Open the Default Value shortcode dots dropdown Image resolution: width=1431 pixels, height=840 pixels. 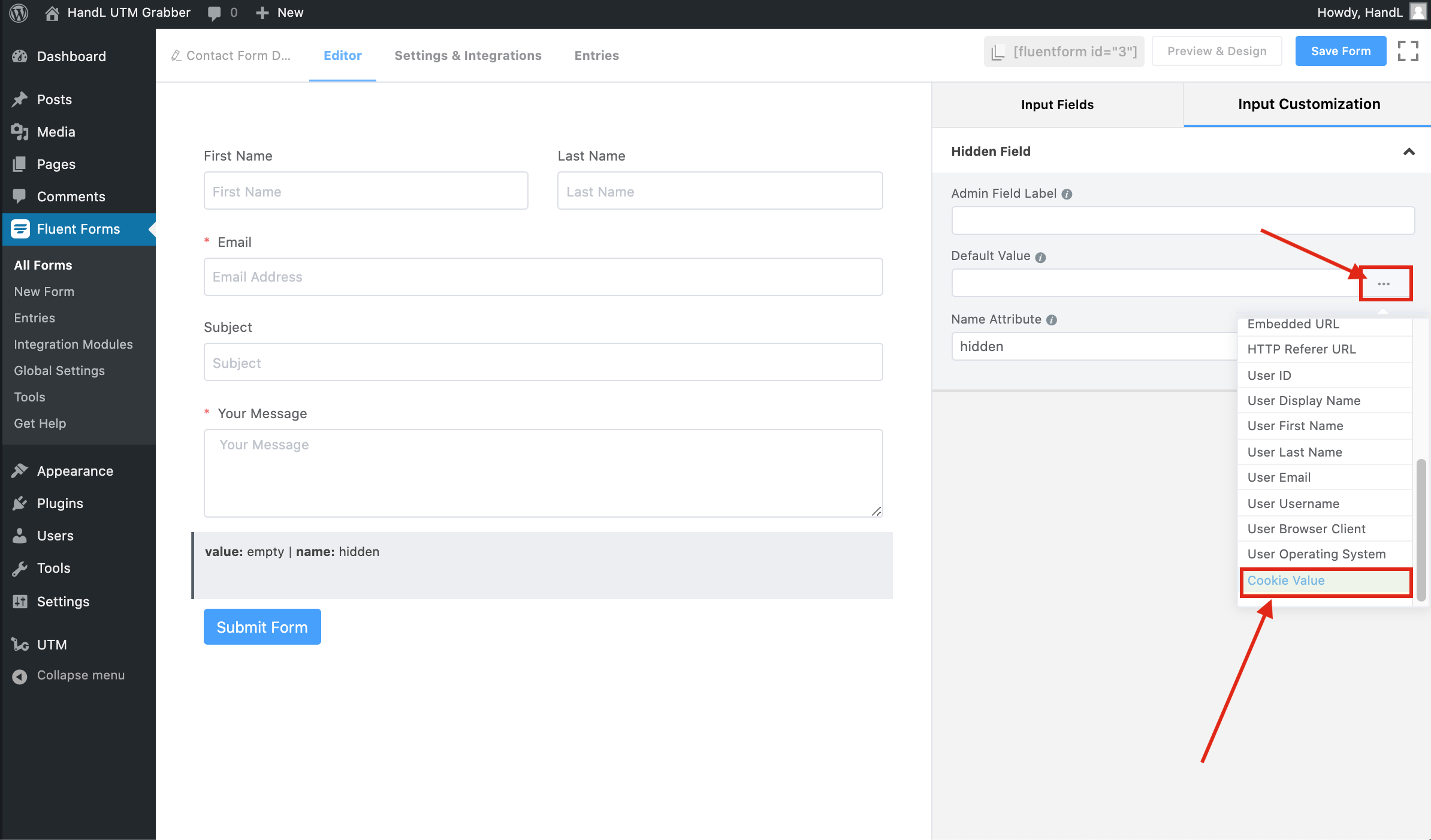click(1384, 283)
